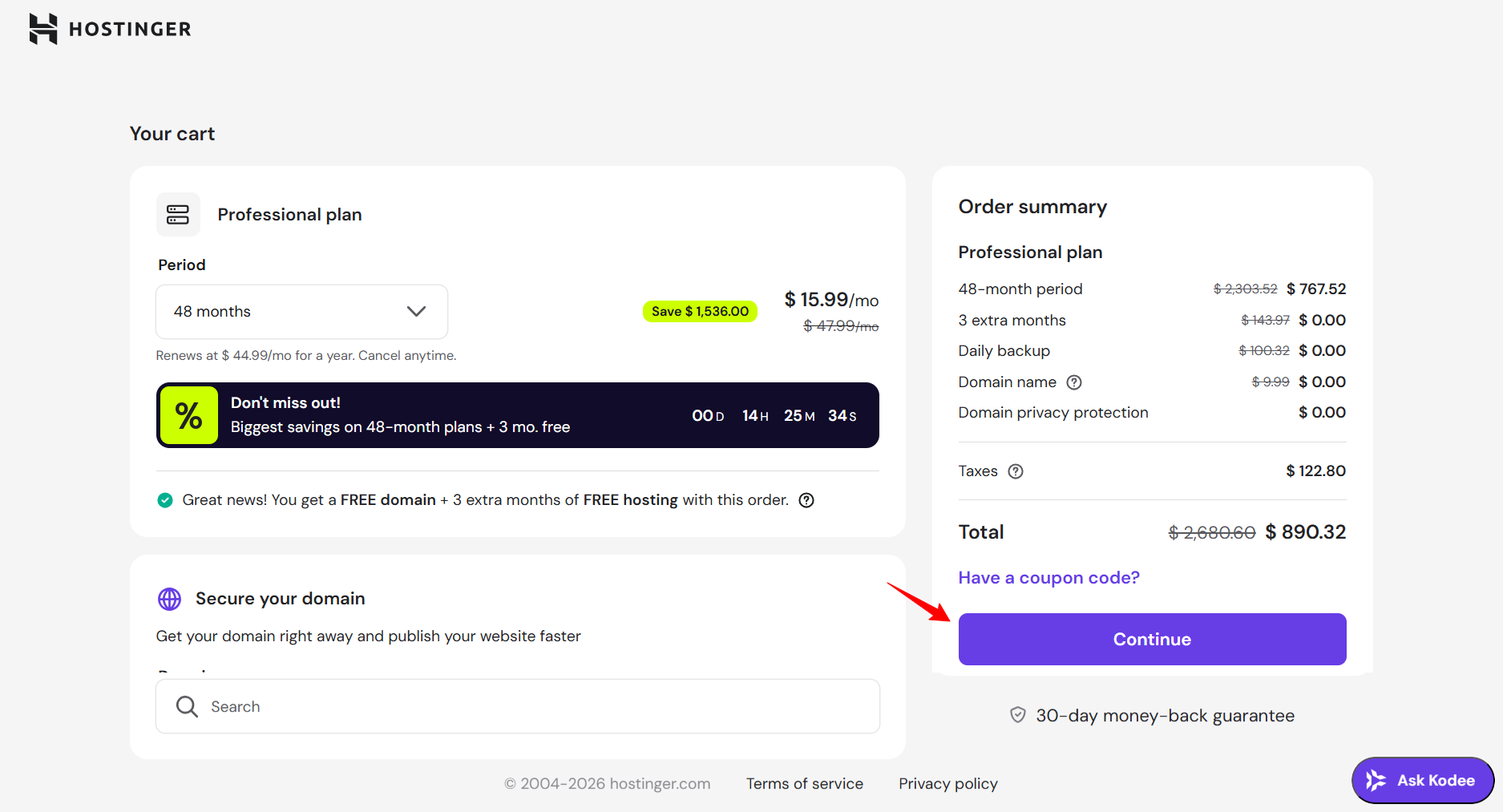Image resolution: width=1503 pixels, height=812 pixels.
Task: Click the 30-day money-back guarantee text
Action: [1165, 716]
